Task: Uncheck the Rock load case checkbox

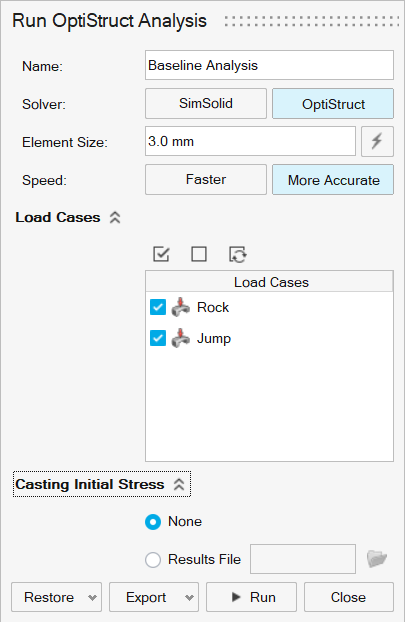Action: 158,307
